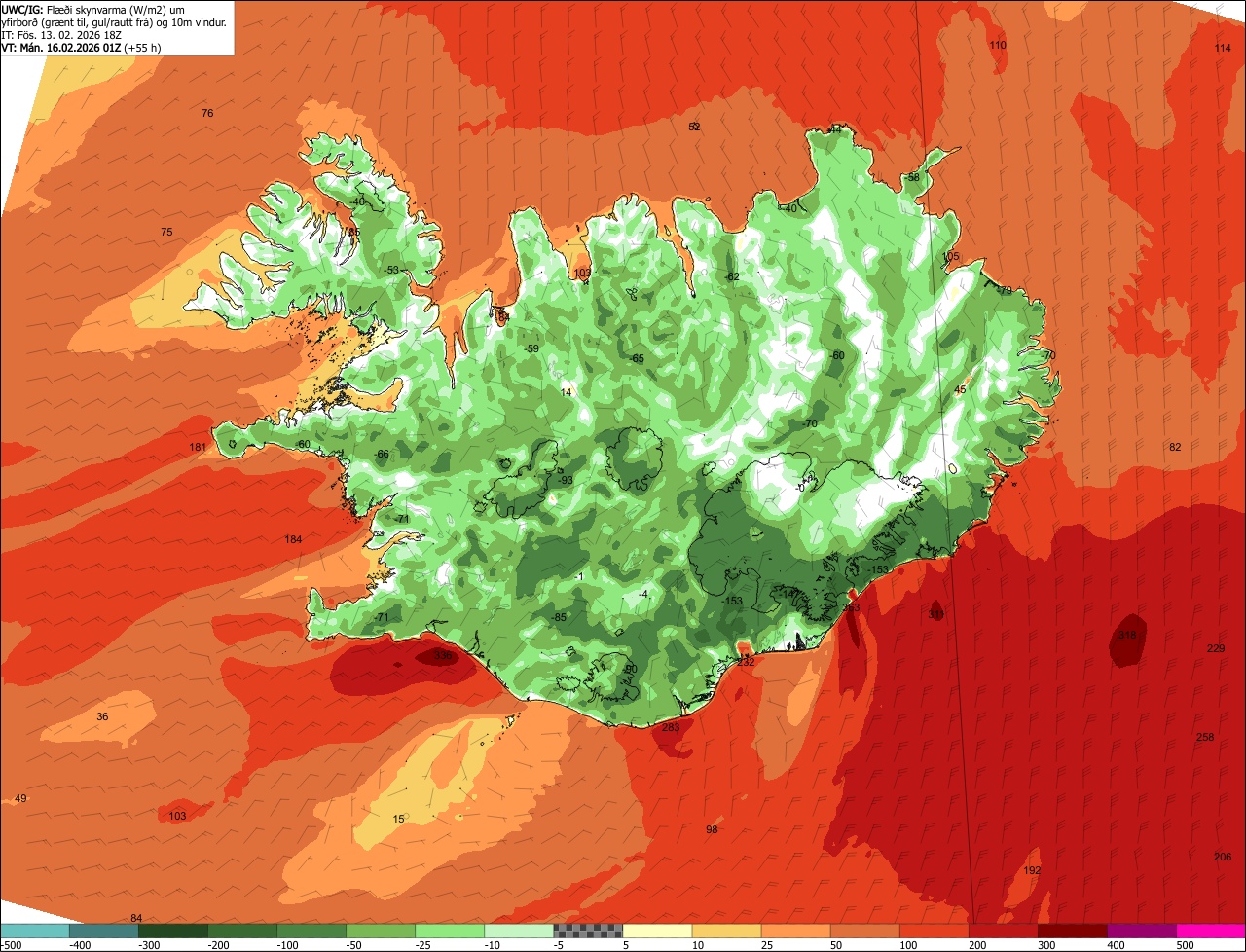Click the map value '184'
The image size is (1246, 952).
[294, 539]
